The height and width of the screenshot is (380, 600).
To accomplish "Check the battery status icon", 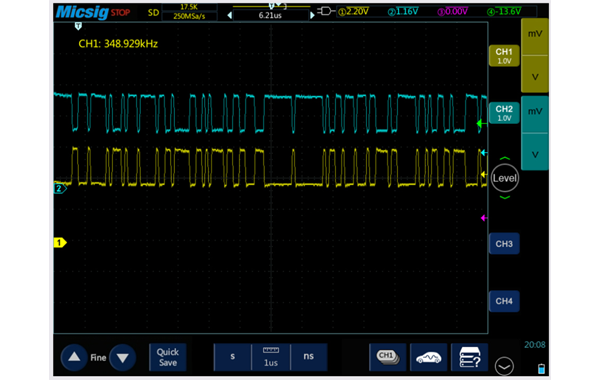I will coord(541,369).
